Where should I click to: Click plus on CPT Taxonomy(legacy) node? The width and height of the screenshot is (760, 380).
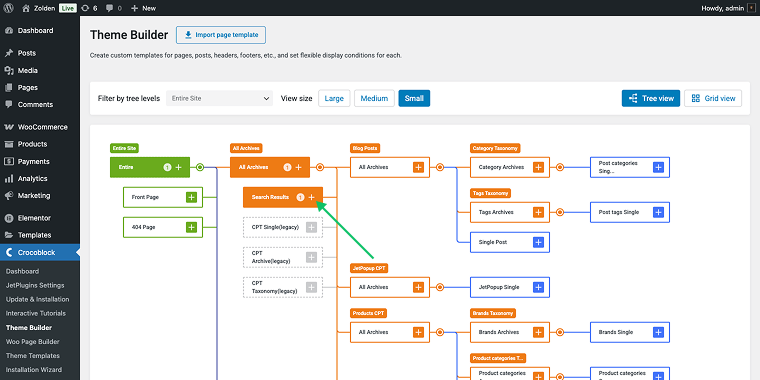[312, 287]
